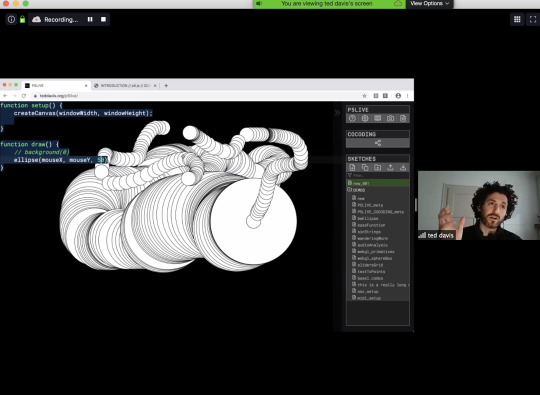Open the P5LIVE reference book icon

coord(377,118)
